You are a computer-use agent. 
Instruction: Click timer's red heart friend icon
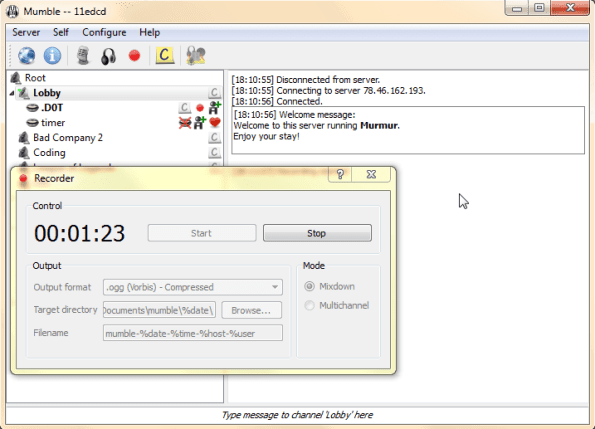click(x=215, y=122)
